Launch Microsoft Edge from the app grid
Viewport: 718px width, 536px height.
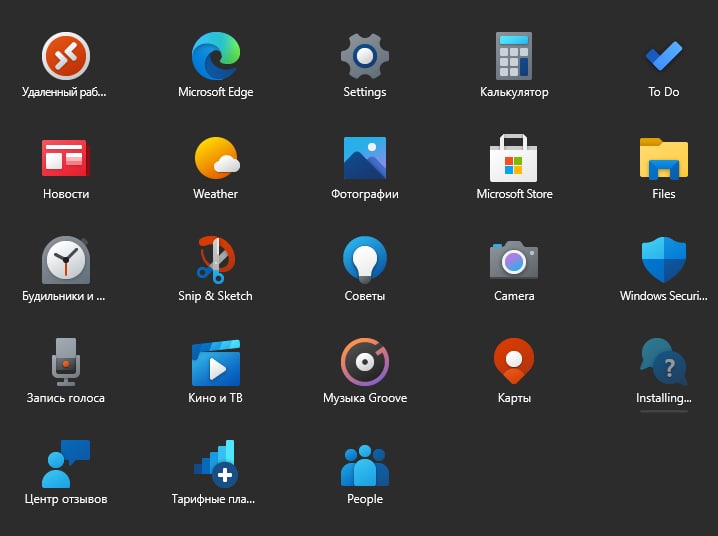pos(216,56)
